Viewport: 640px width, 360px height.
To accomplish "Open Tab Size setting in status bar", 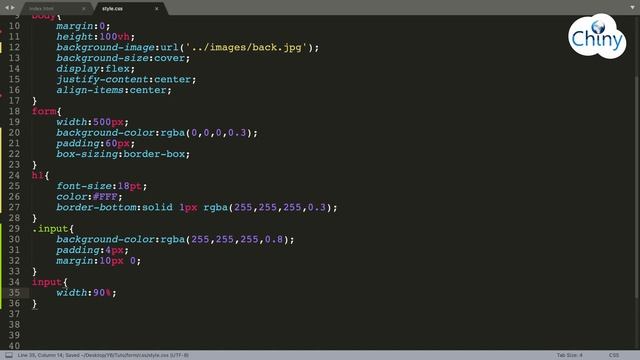I will coord(569,355).
